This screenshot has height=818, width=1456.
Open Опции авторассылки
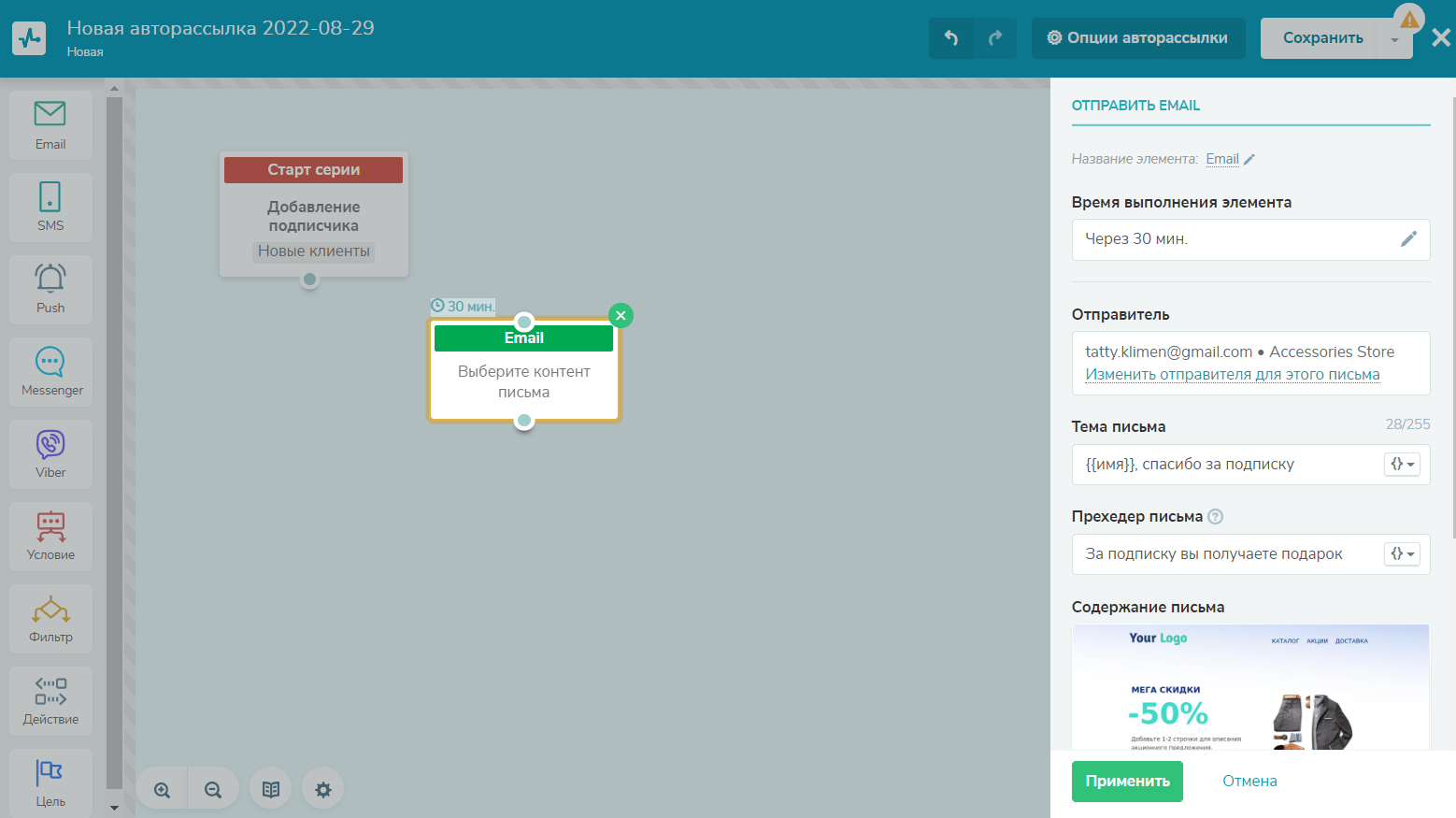(1137, 38)
